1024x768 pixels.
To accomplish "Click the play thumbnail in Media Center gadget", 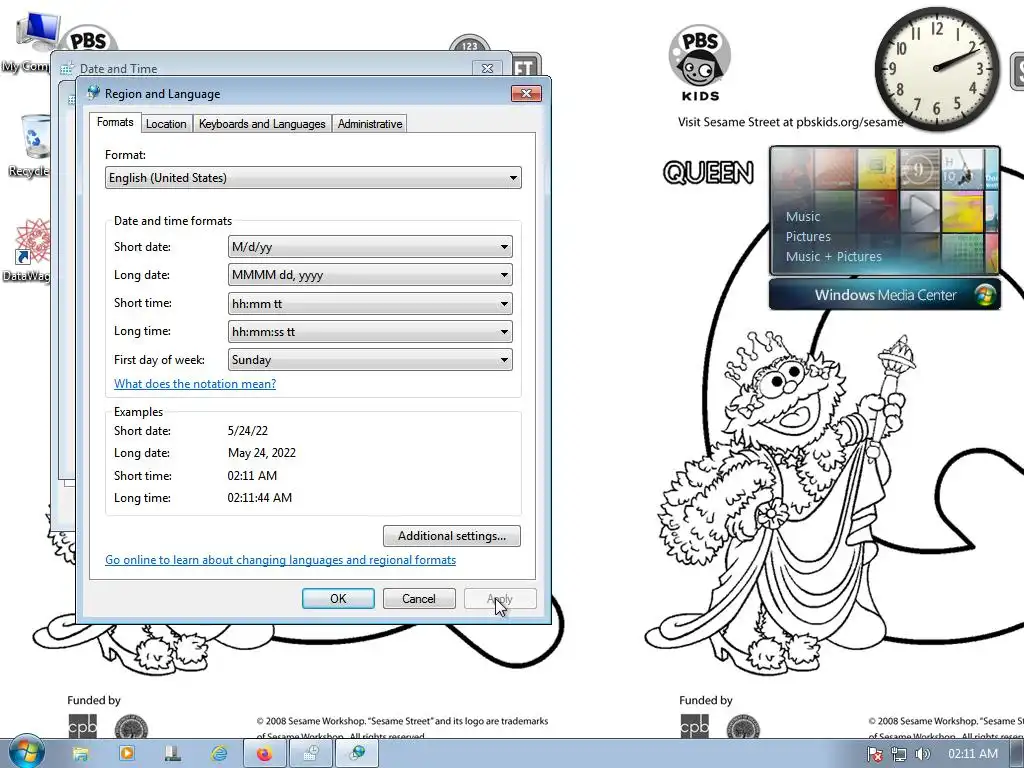I will point(920,210).
